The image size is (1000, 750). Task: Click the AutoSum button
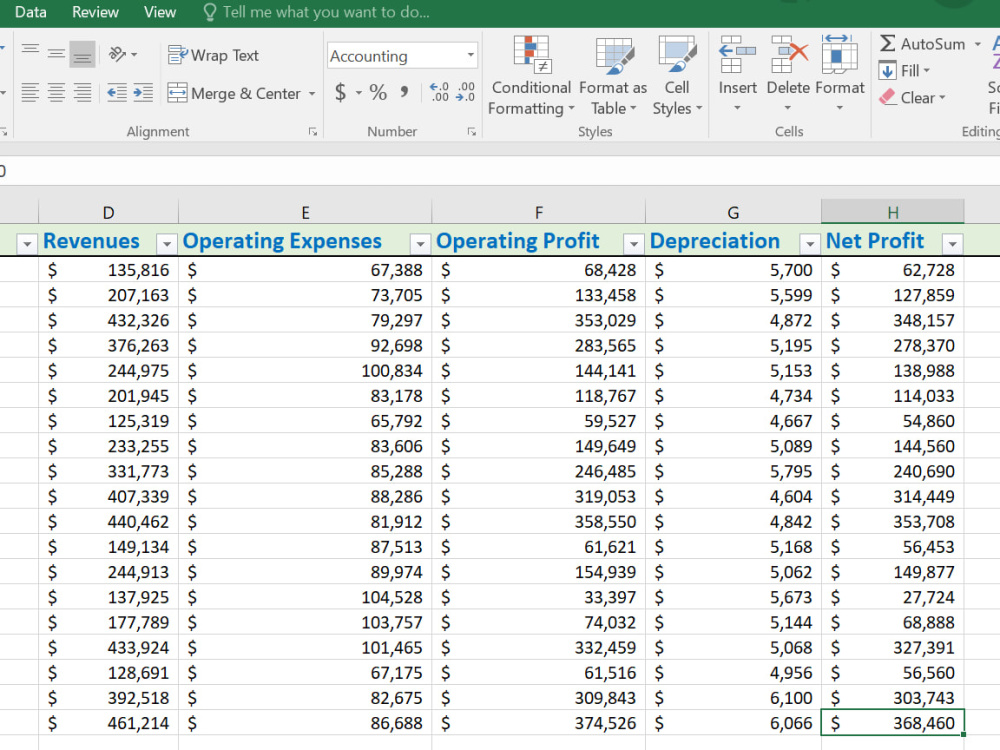923,44
